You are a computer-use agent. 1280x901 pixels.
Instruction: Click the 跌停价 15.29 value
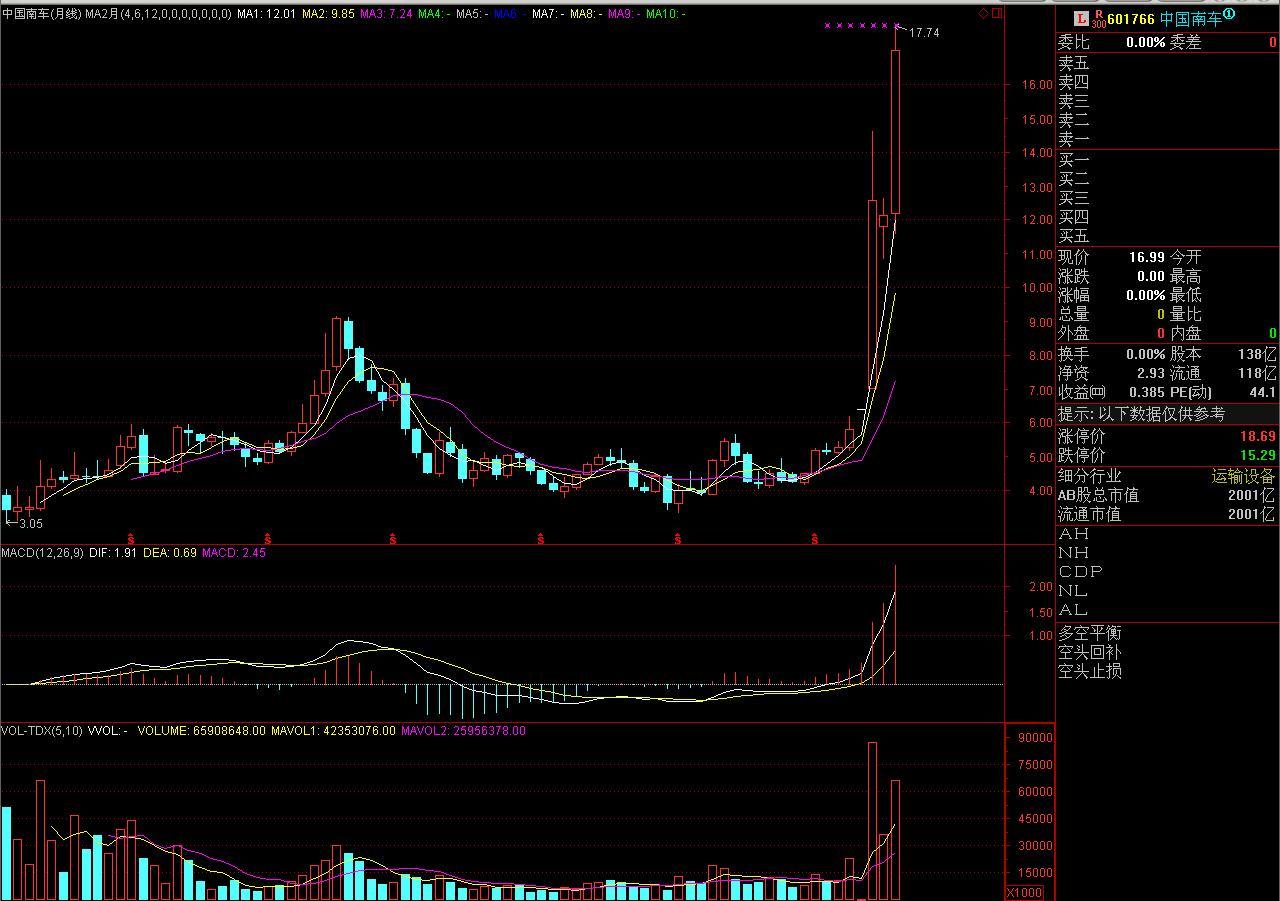coord(1258,455)
